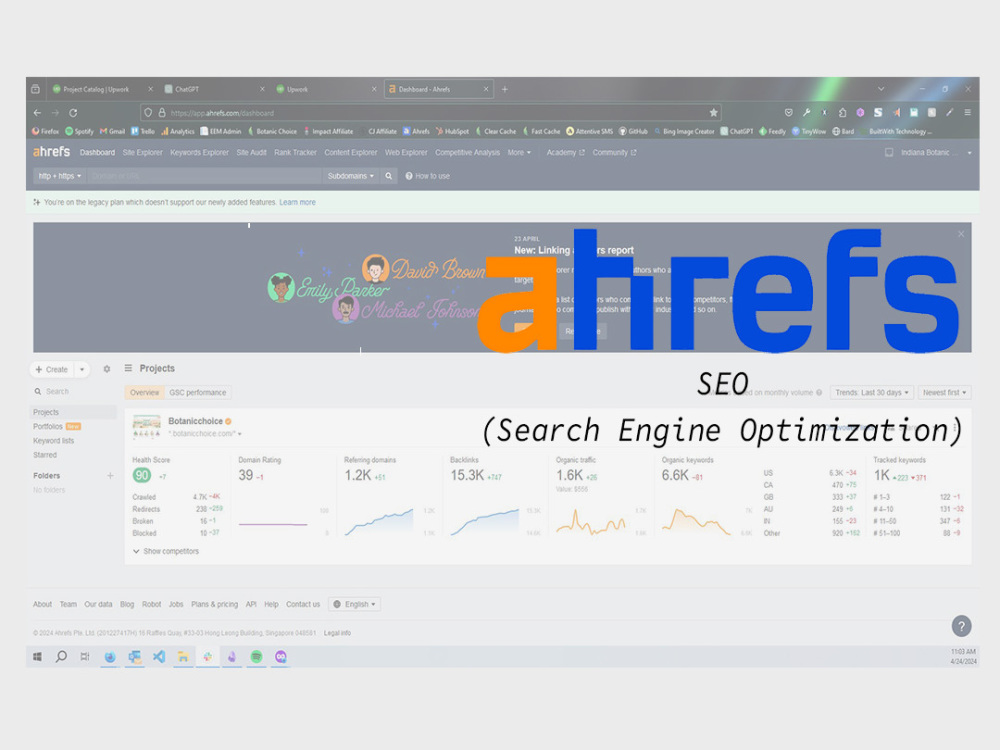Screen dimensions: 1000x750
Task: Open the Pocket icon in the browser toolbar
Action: tap(789, 112)
